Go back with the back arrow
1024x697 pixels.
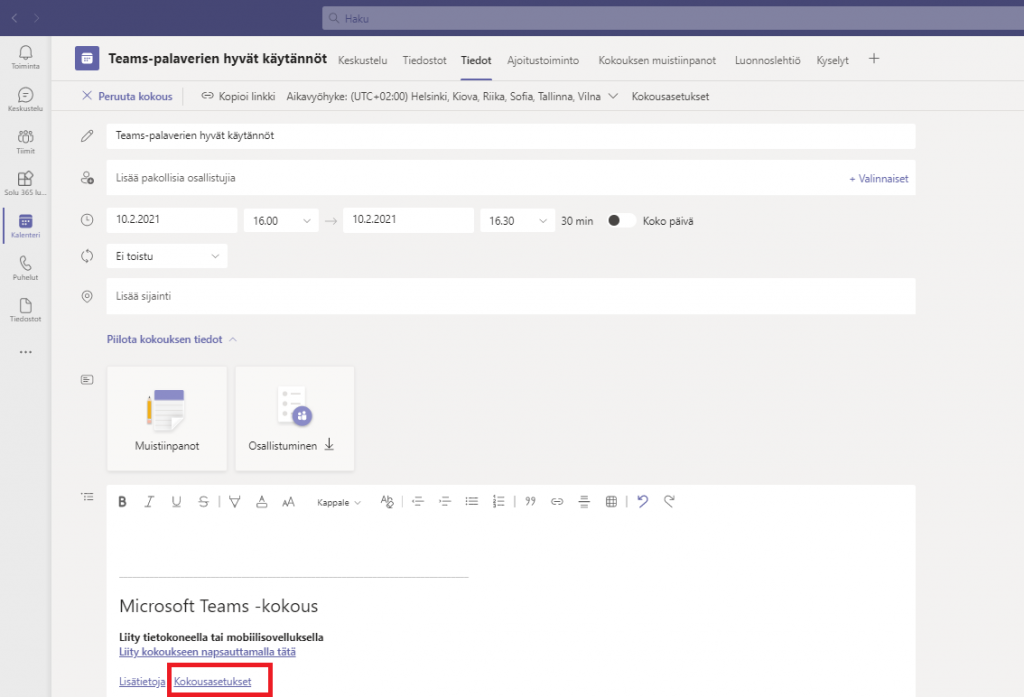14,18
